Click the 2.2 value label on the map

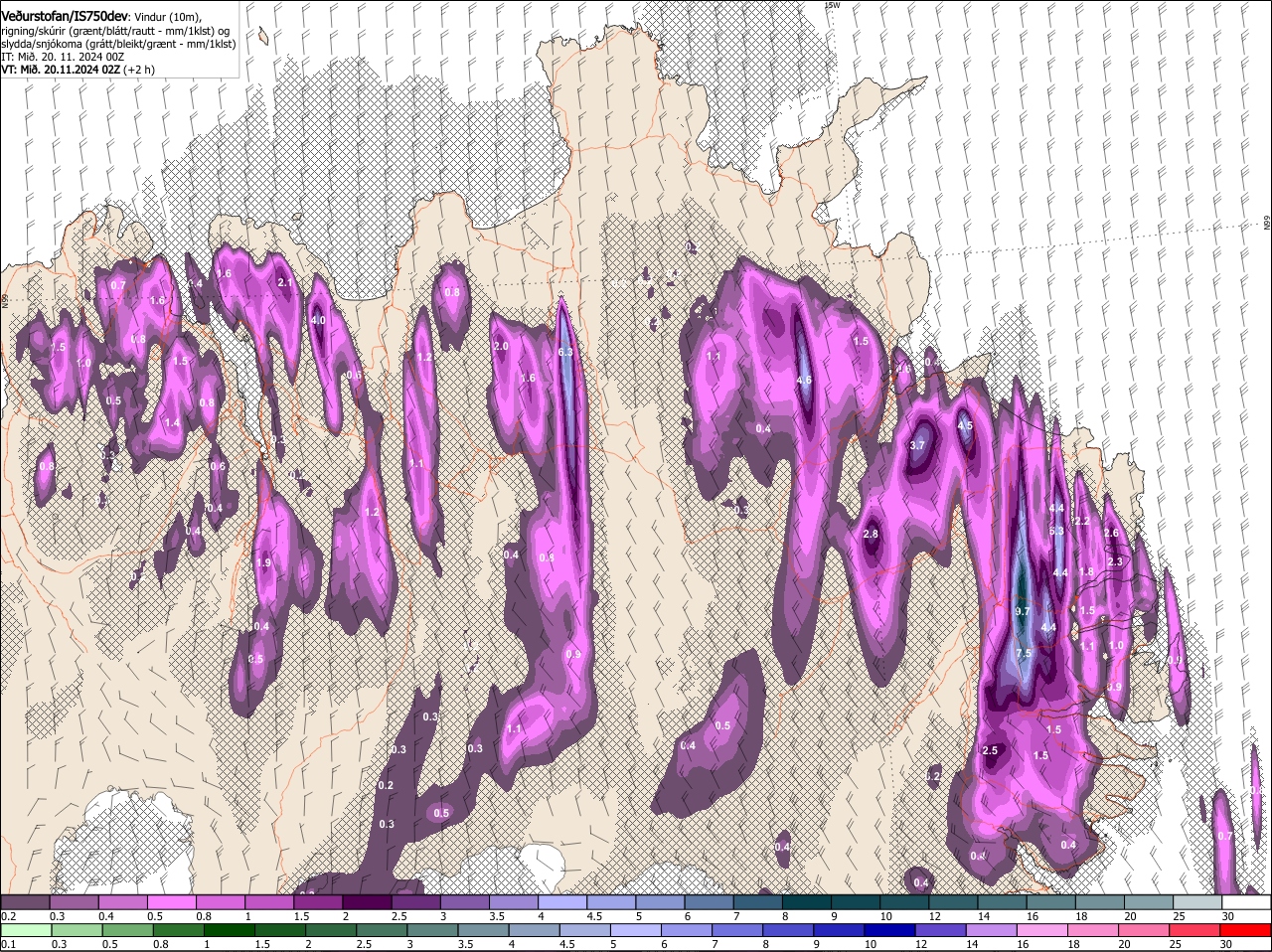point(1082,521)
